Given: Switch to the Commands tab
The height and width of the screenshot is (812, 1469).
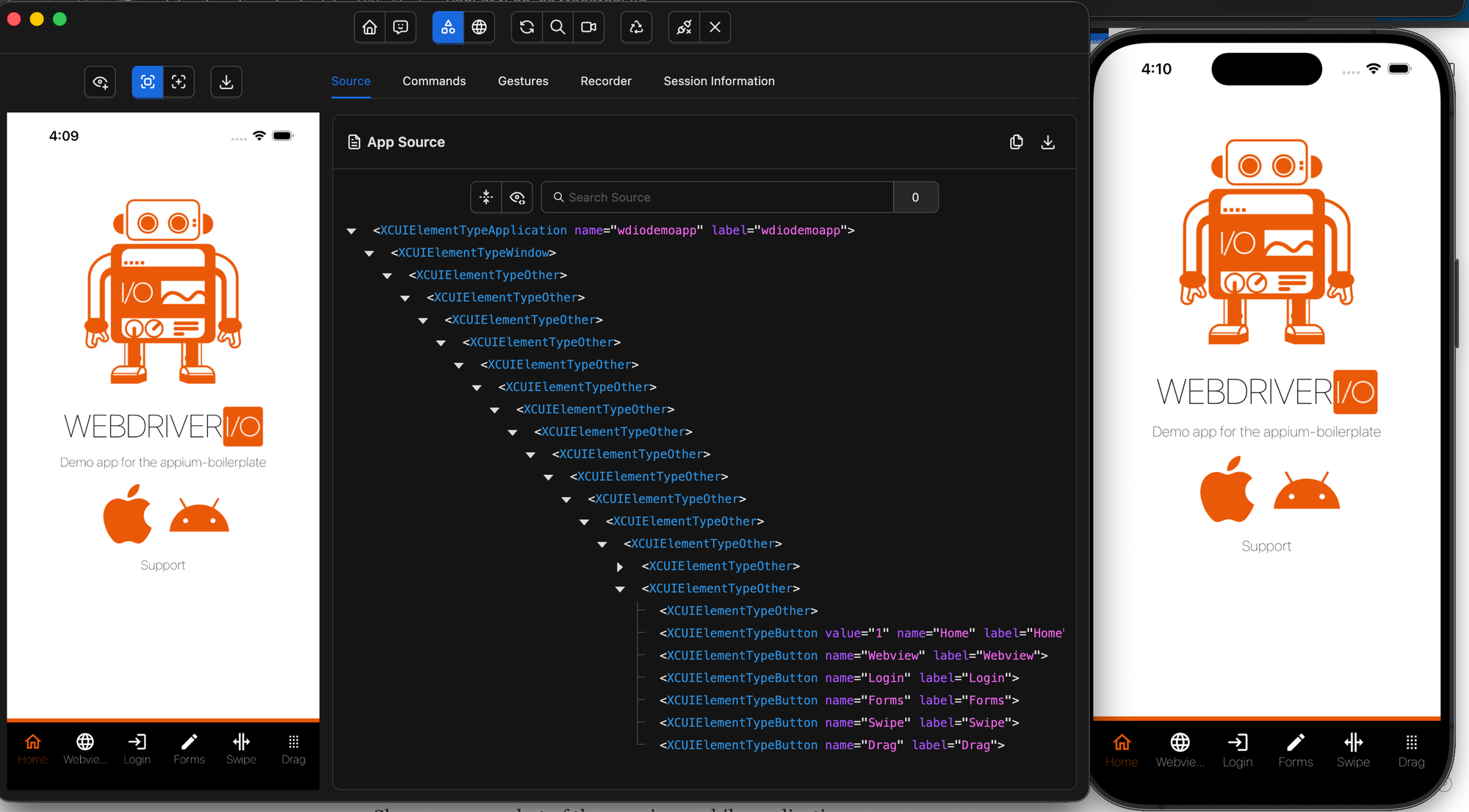Looking at the screenshot, I should [433, 81].
